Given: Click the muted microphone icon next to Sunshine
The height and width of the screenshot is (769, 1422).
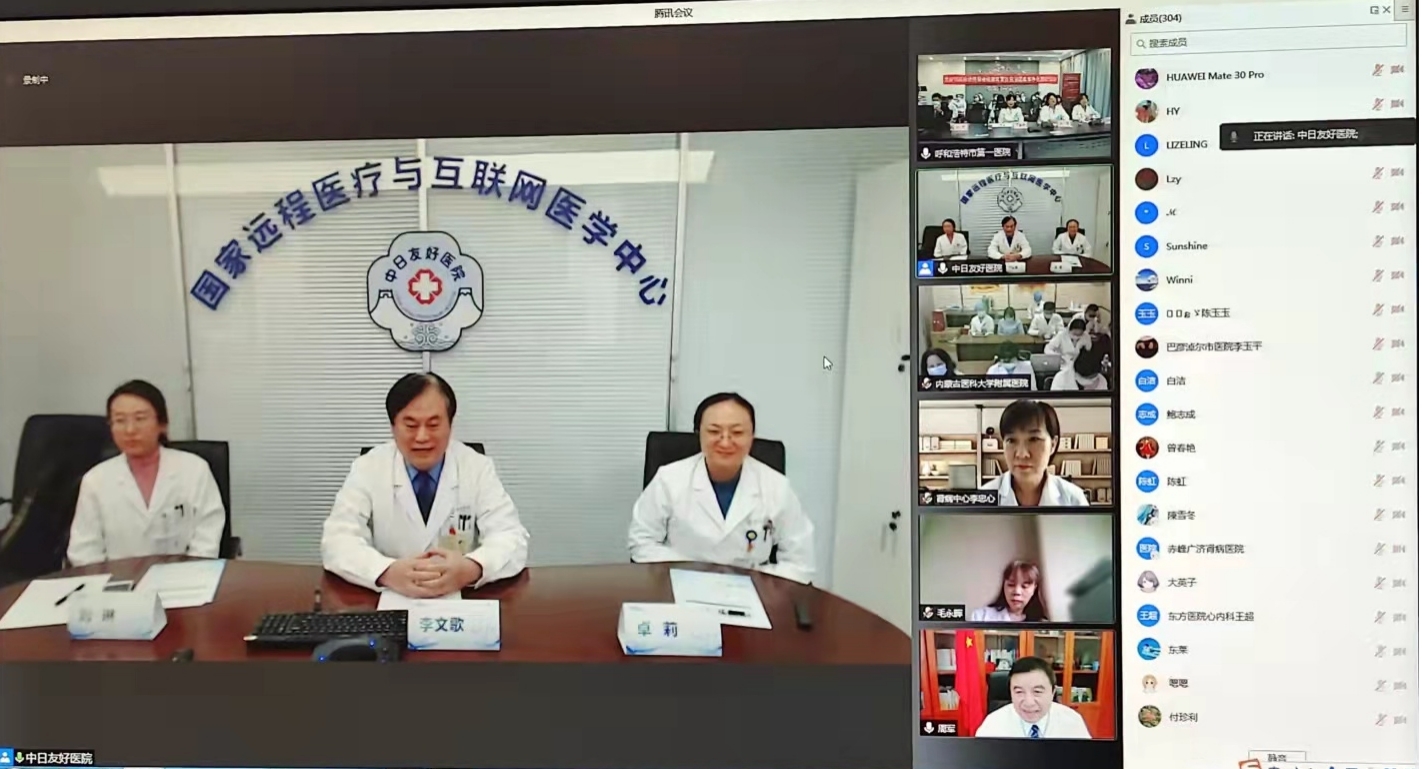Looking at the screenshot, I should click(1378, 242).
